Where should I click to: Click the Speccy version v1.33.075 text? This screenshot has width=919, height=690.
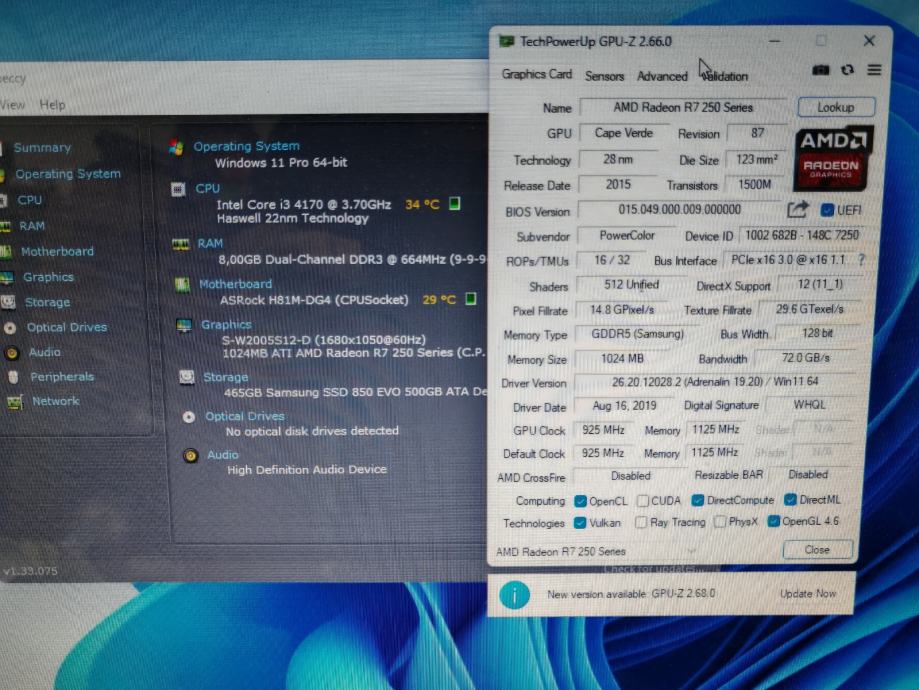30,570
